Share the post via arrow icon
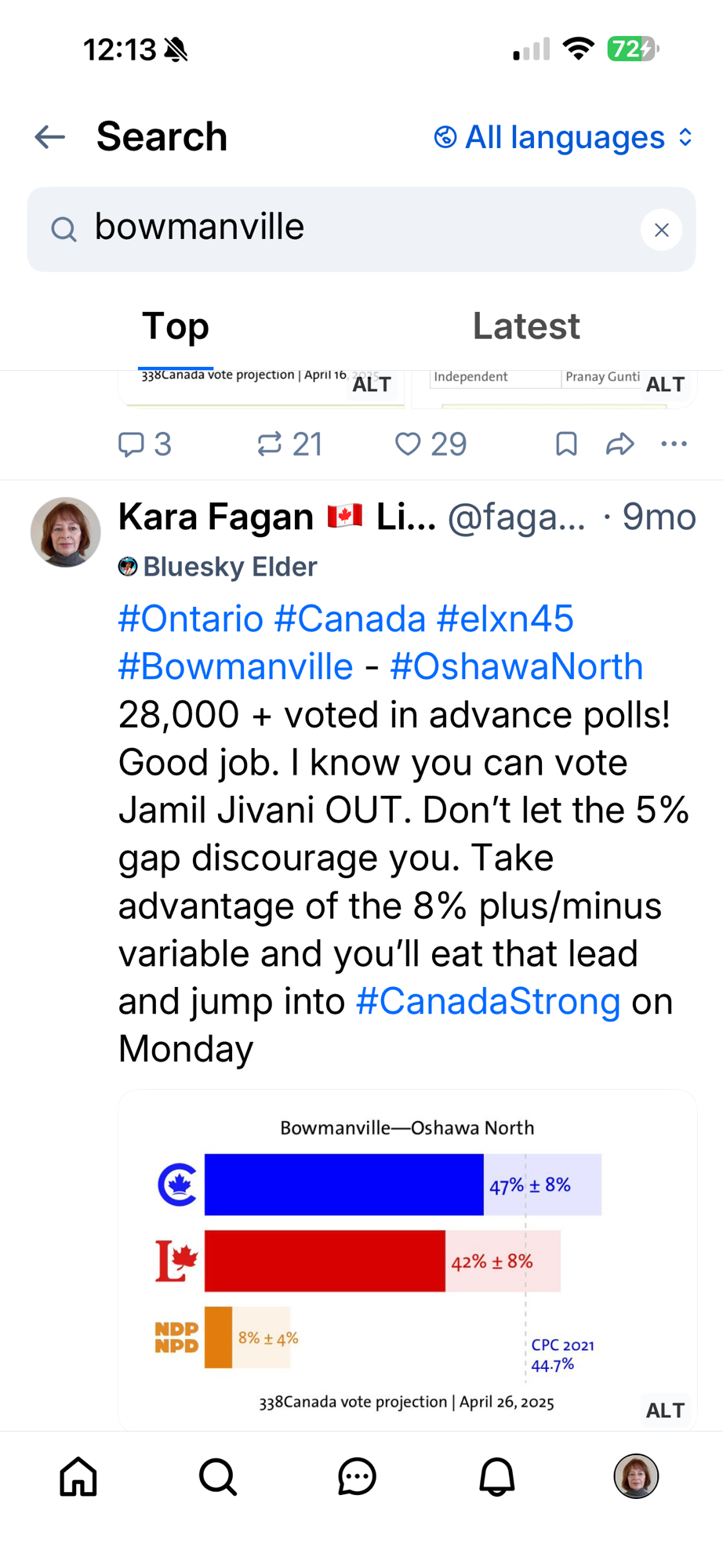723x1568 pixels. point(619,445)
